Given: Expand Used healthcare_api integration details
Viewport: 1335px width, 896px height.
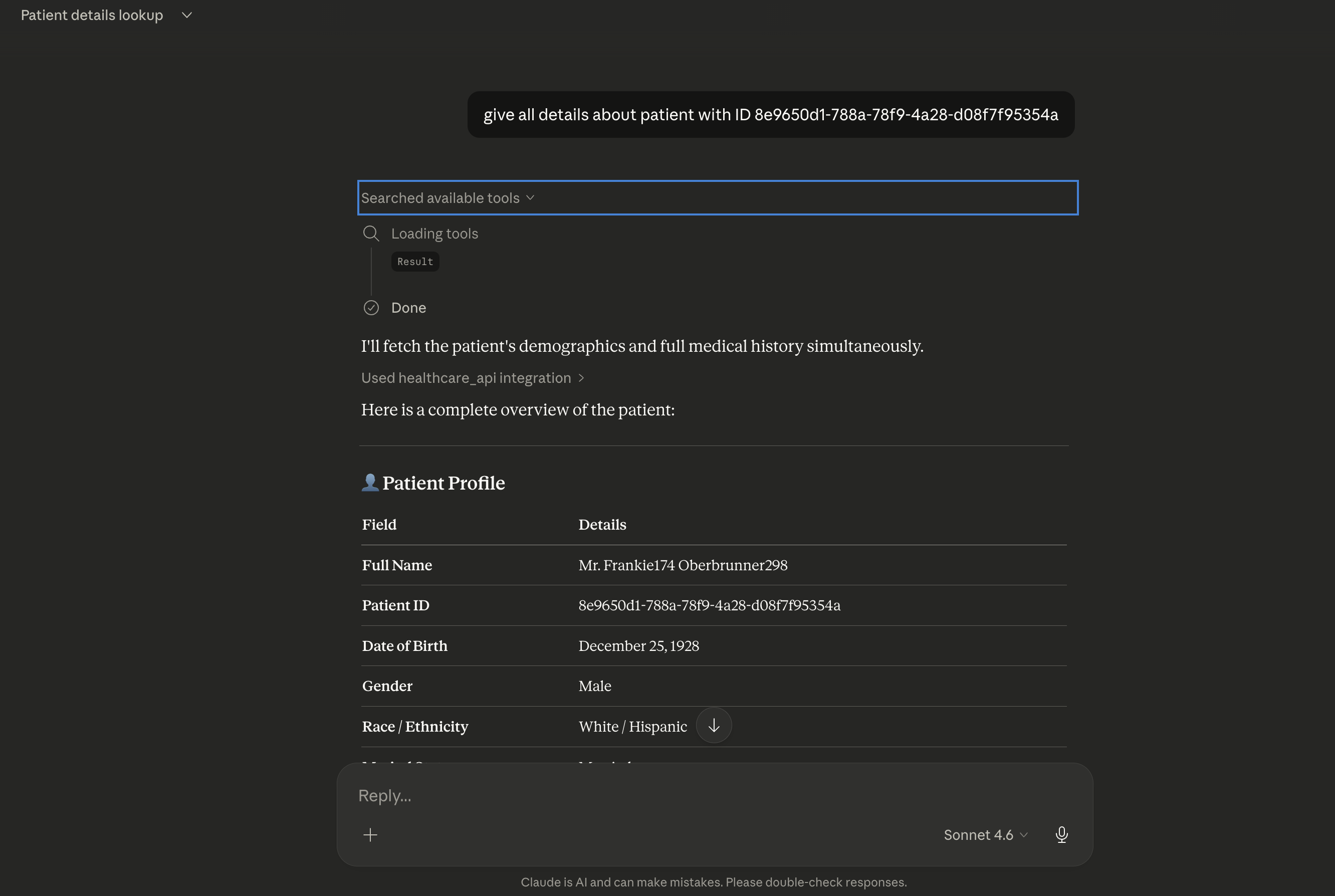Looking at the screenshot, I should (x=472, y=378).
